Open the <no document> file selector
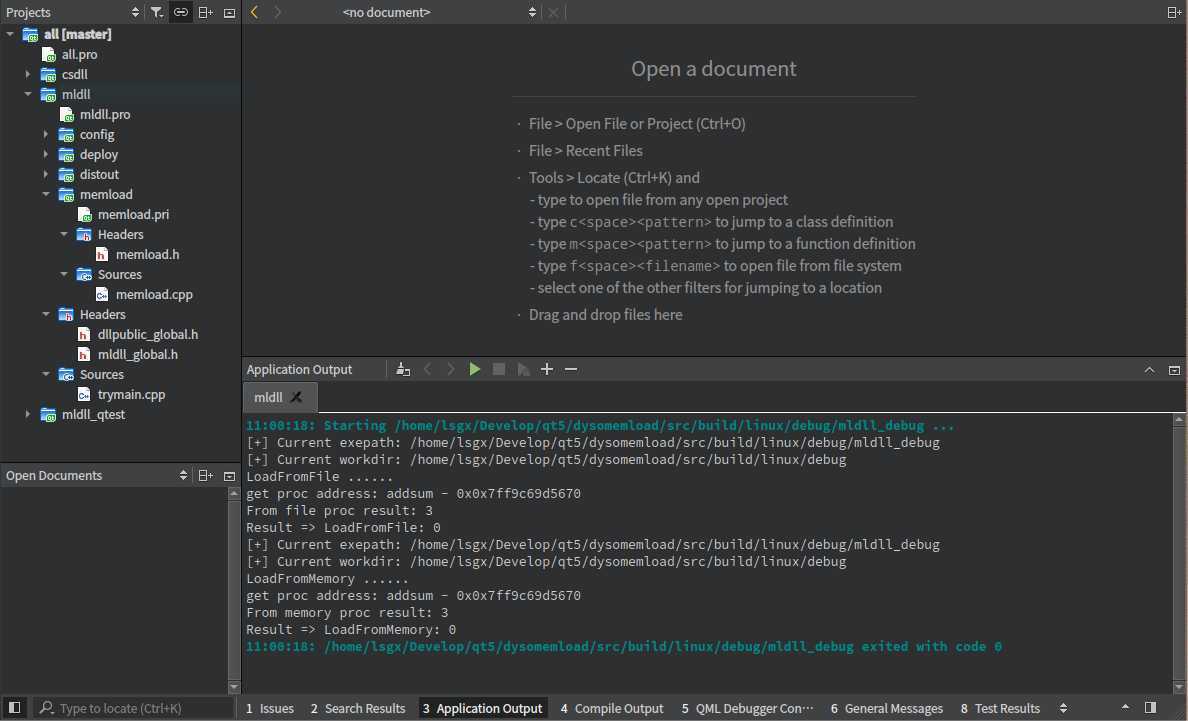The image size is (1188, 721). (439, 12)
